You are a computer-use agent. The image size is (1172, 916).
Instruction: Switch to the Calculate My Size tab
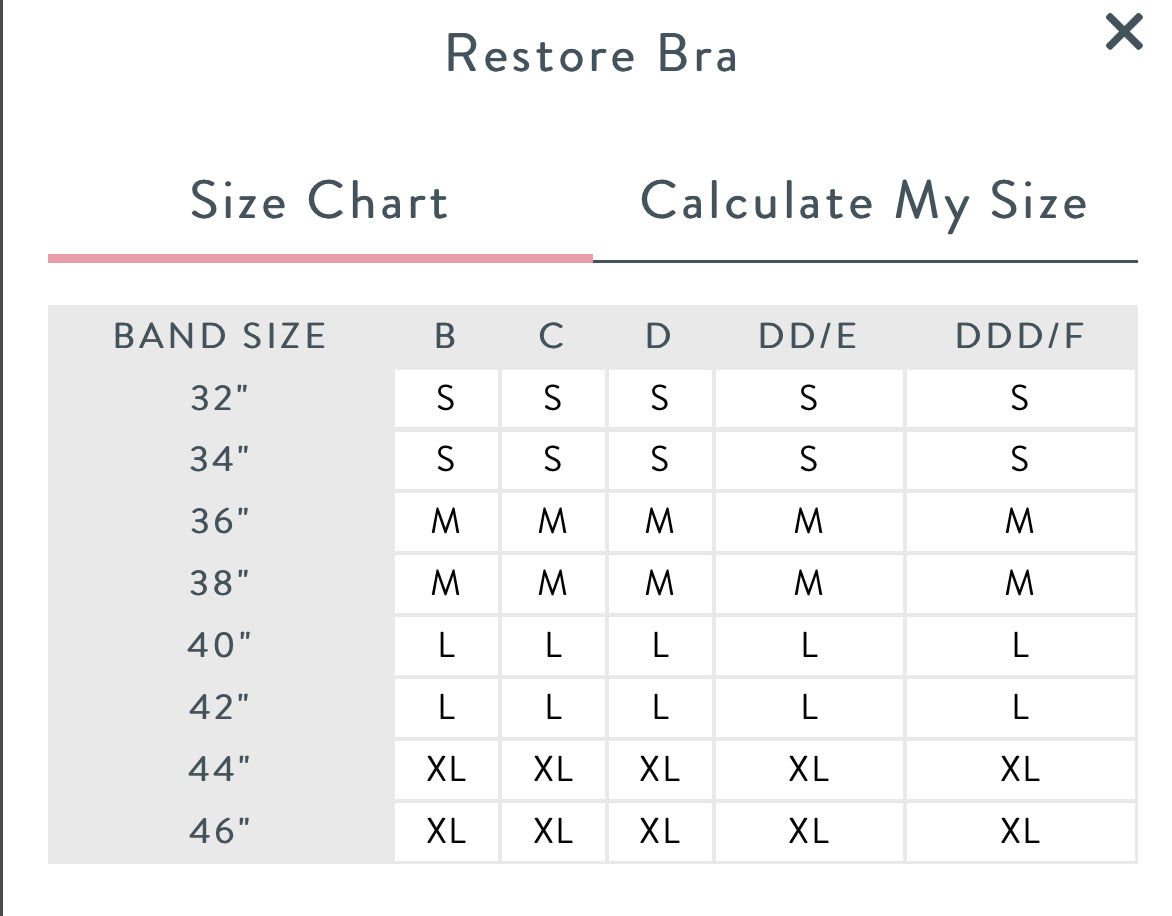click(864, 202)
